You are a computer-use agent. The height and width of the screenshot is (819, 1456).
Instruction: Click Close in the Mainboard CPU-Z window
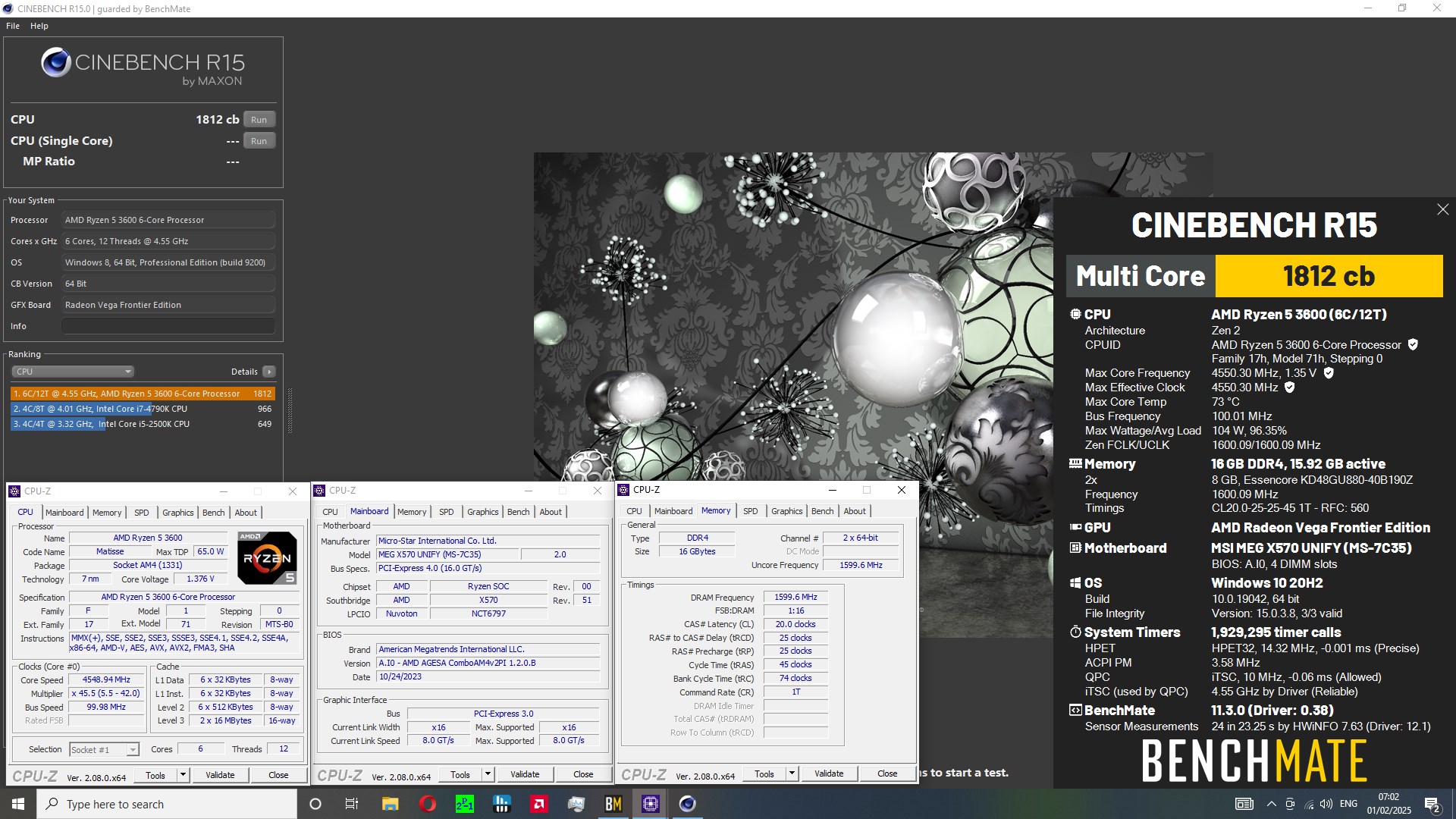pos(583,774)
